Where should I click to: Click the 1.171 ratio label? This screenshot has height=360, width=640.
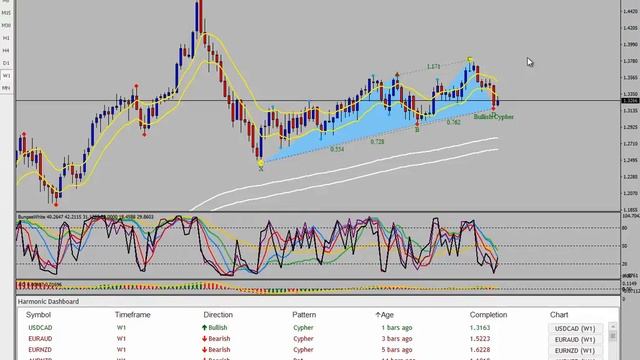(433, 66)
